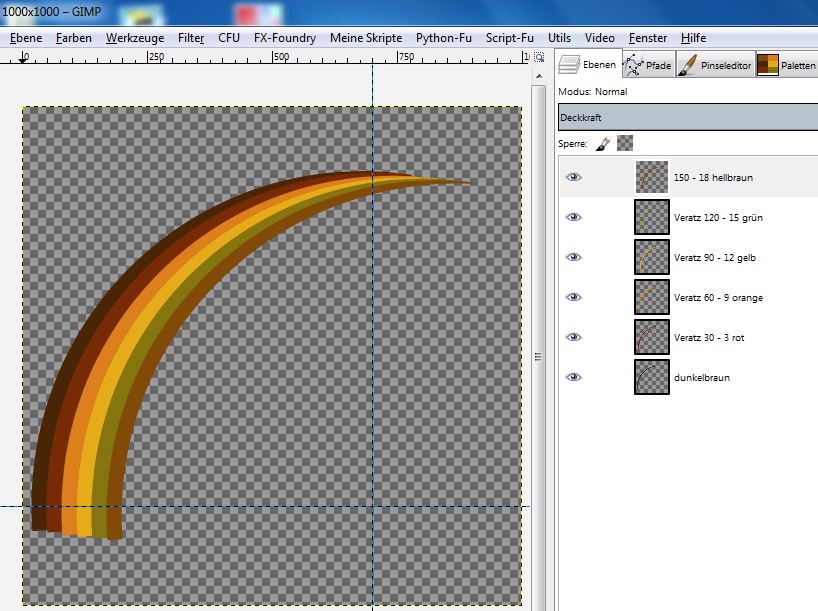
Task: Click the Deckkraft opacity slider
Action: click(687, 117)
